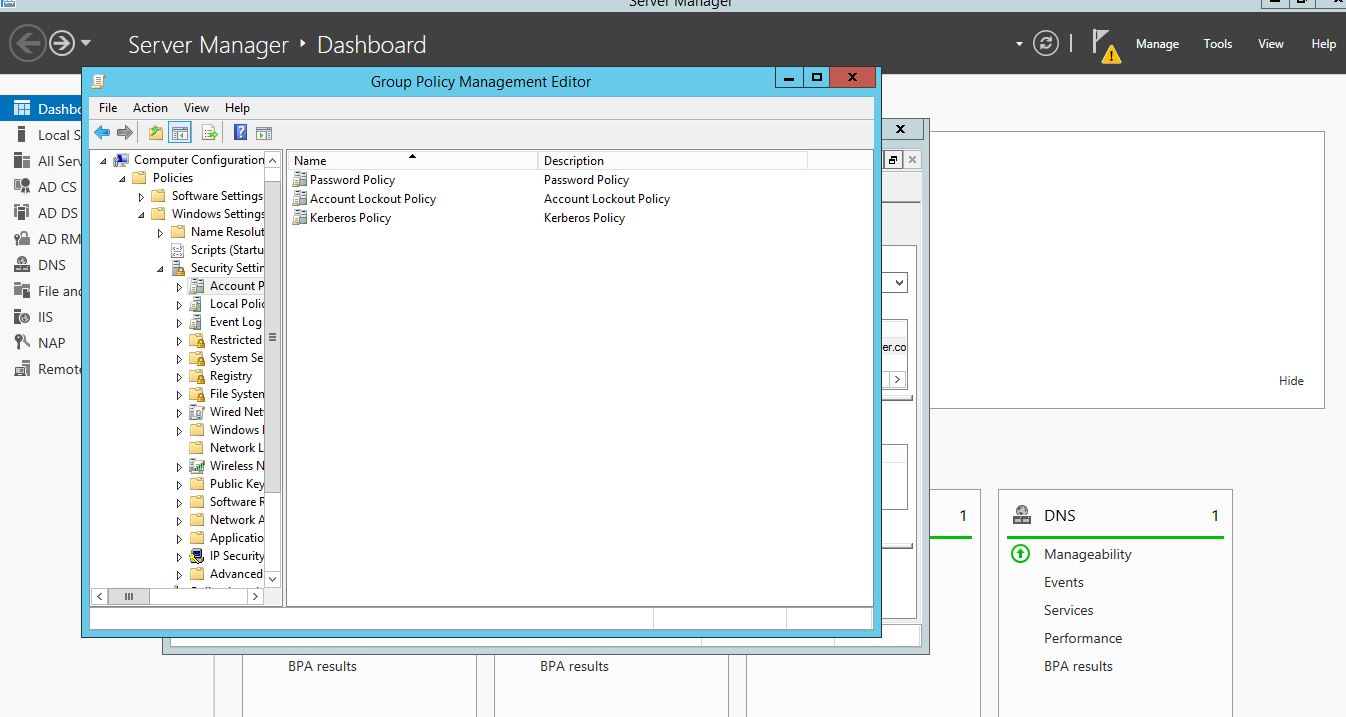Click the Export List toolbar icon
1346x717 pixels.
pos(210,133)
